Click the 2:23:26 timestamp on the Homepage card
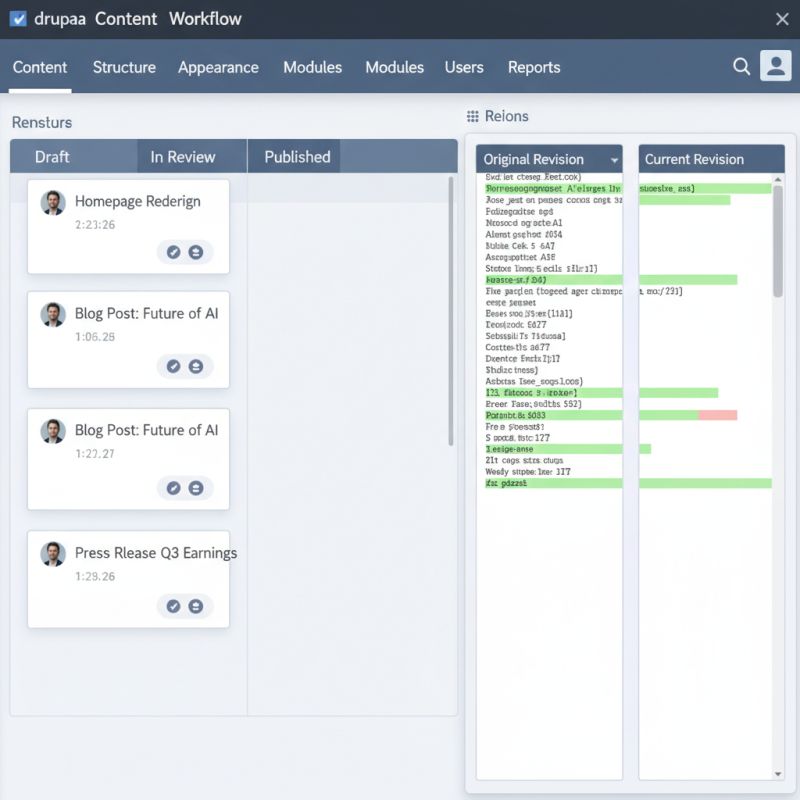The height and width of the screenshot is (800, 800). (95, 224)
